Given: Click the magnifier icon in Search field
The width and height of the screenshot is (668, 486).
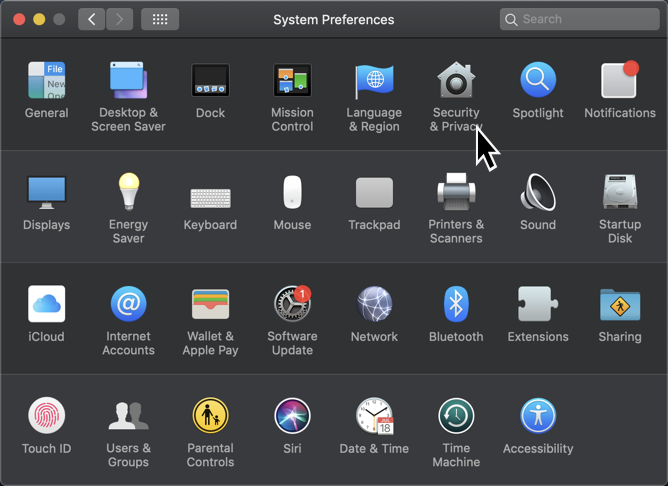Looking at the screenshot, I should [x=511, y=20].
